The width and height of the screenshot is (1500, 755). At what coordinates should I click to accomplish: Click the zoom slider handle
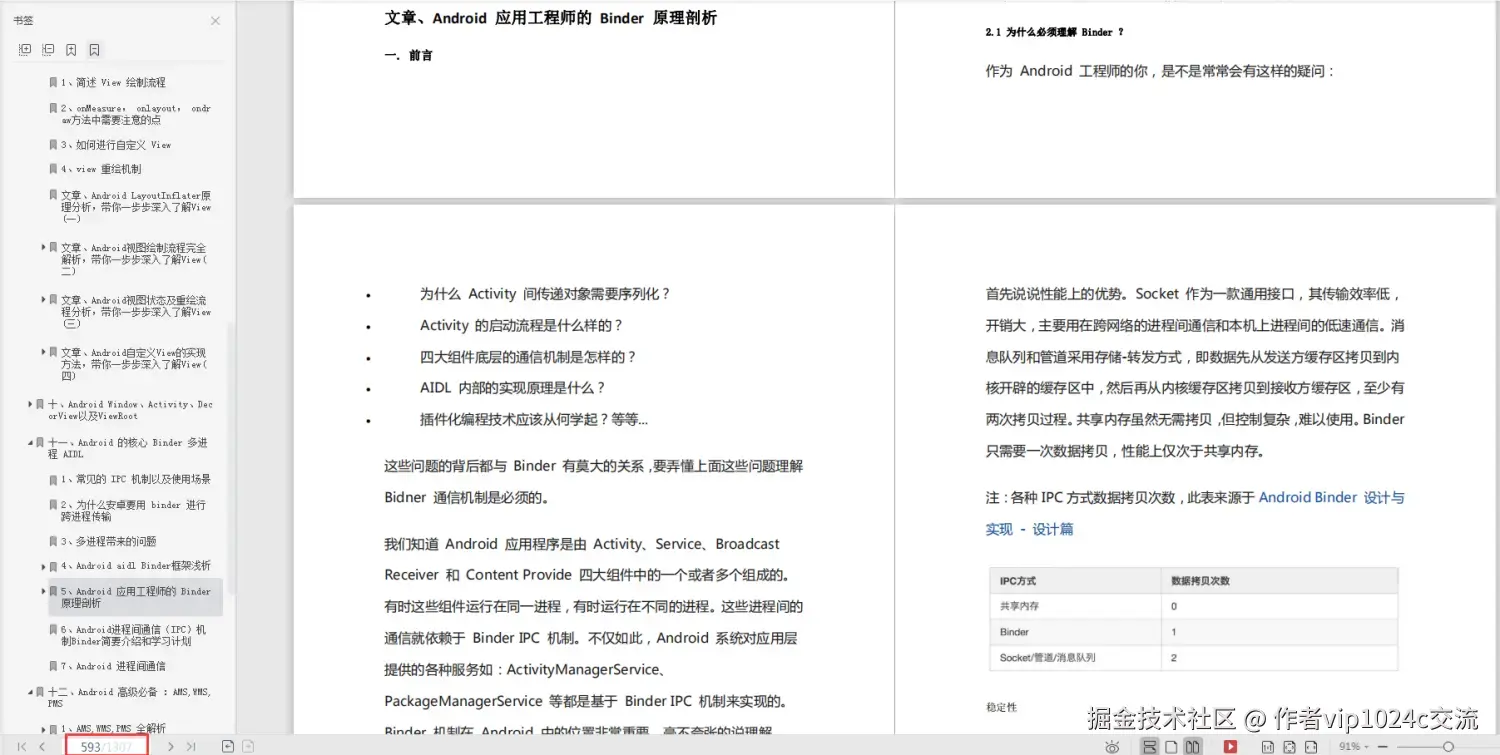click(x=1448, y=747)
